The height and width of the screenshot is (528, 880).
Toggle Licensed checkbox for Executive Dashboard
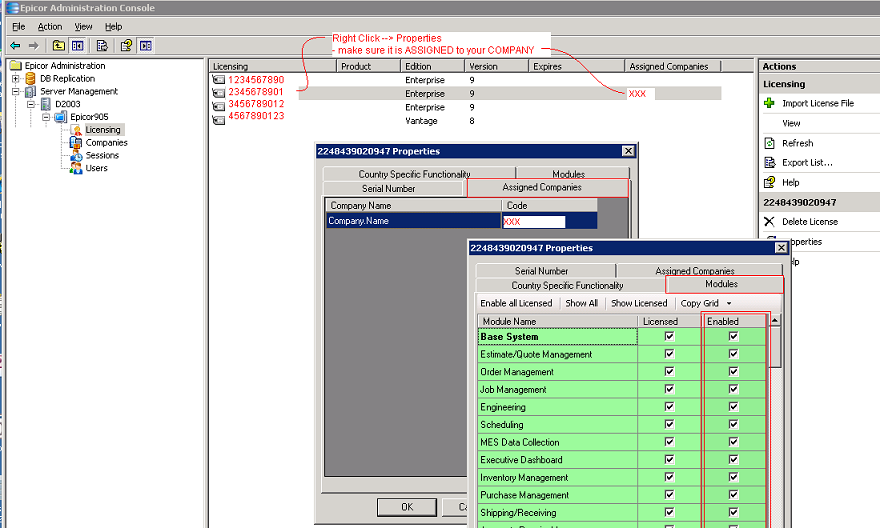[669, 460]
